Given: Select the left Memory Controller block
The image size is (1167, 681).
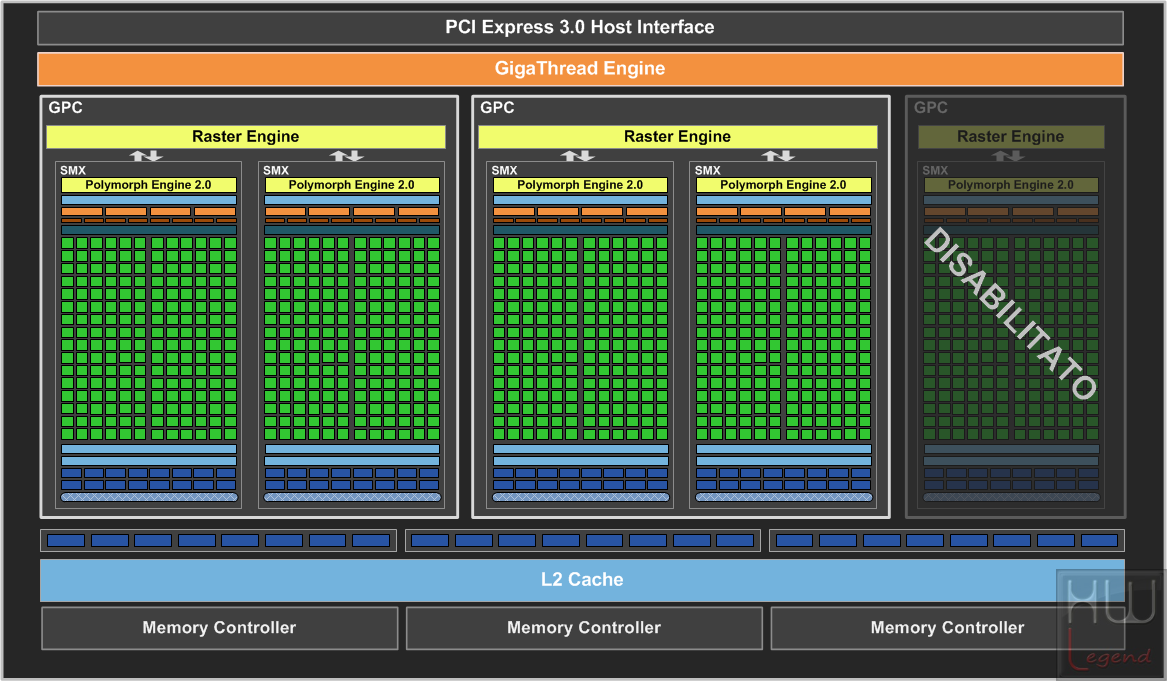Looking at the screenshot, I should [x=220, y=627].
